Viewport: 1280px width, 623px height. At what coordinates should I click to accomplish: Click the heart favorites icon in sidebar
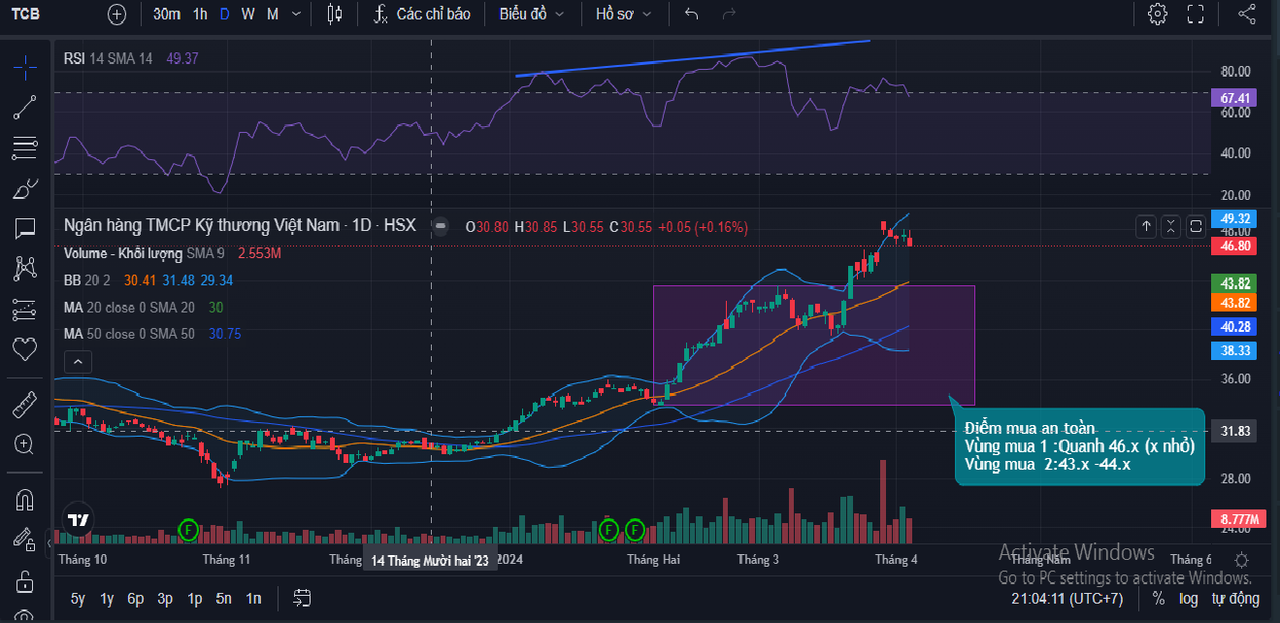(25, 349)
